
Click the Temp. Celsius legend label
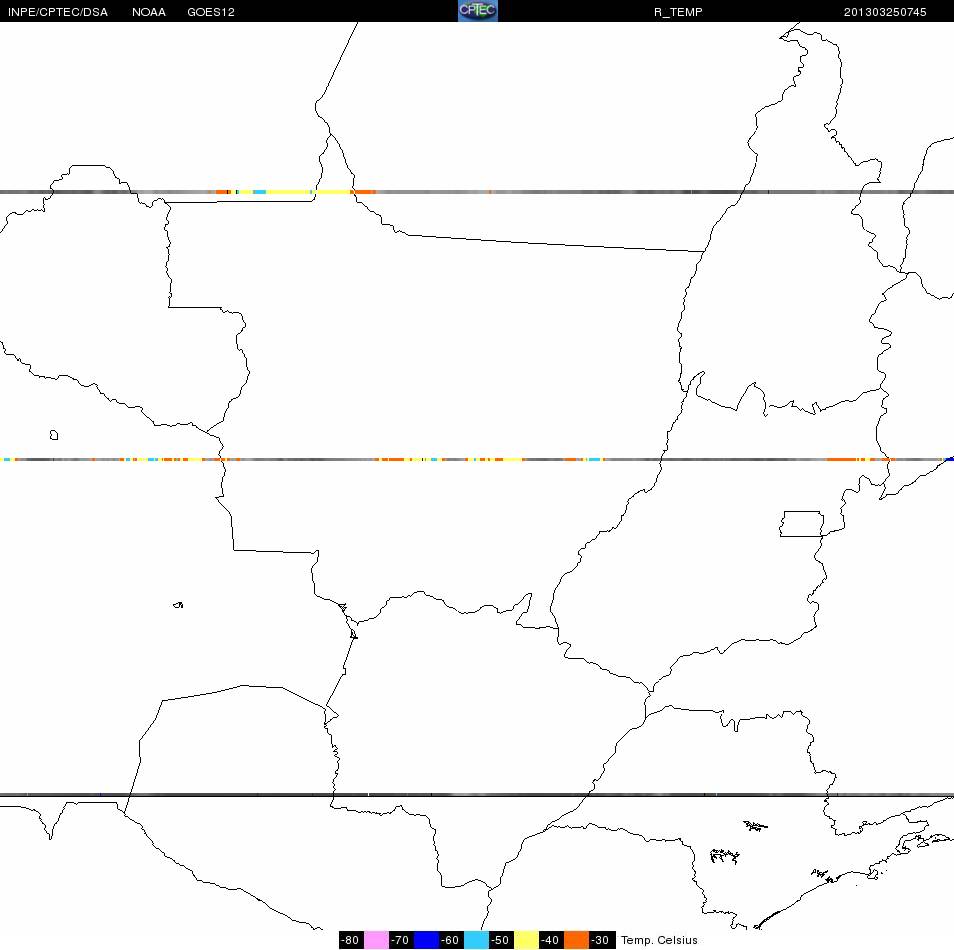pos(659,940)
